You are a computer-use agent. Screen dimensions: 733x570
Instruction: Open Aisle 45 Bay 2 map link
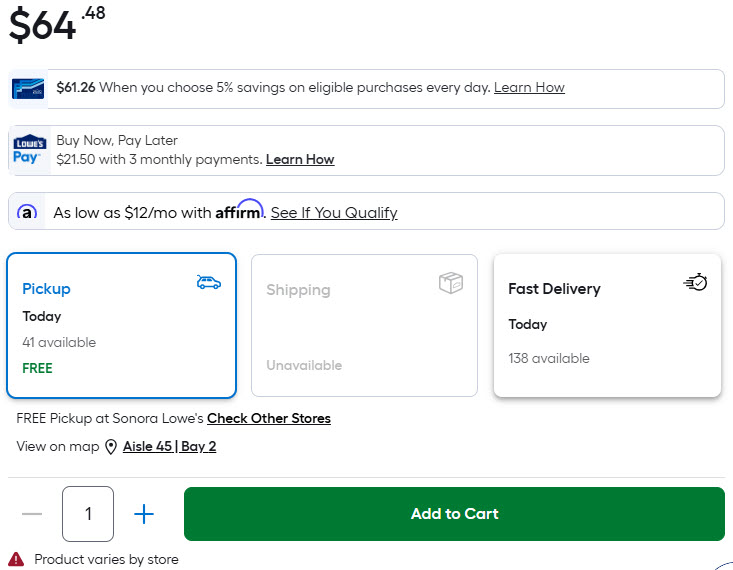169,447
